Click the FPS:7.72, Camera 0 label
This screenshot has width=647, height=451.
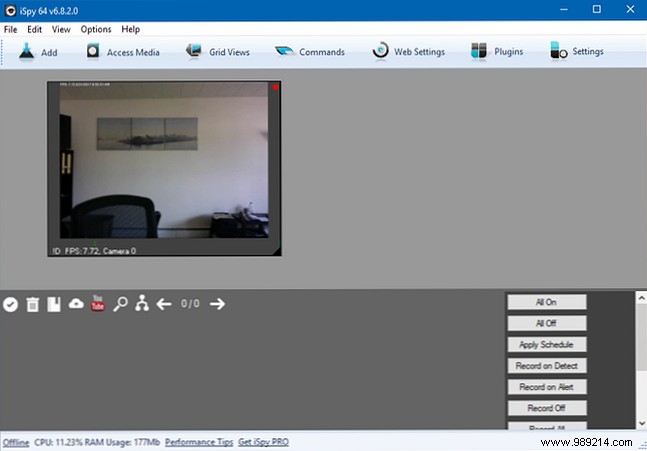(x=100, y=251)
